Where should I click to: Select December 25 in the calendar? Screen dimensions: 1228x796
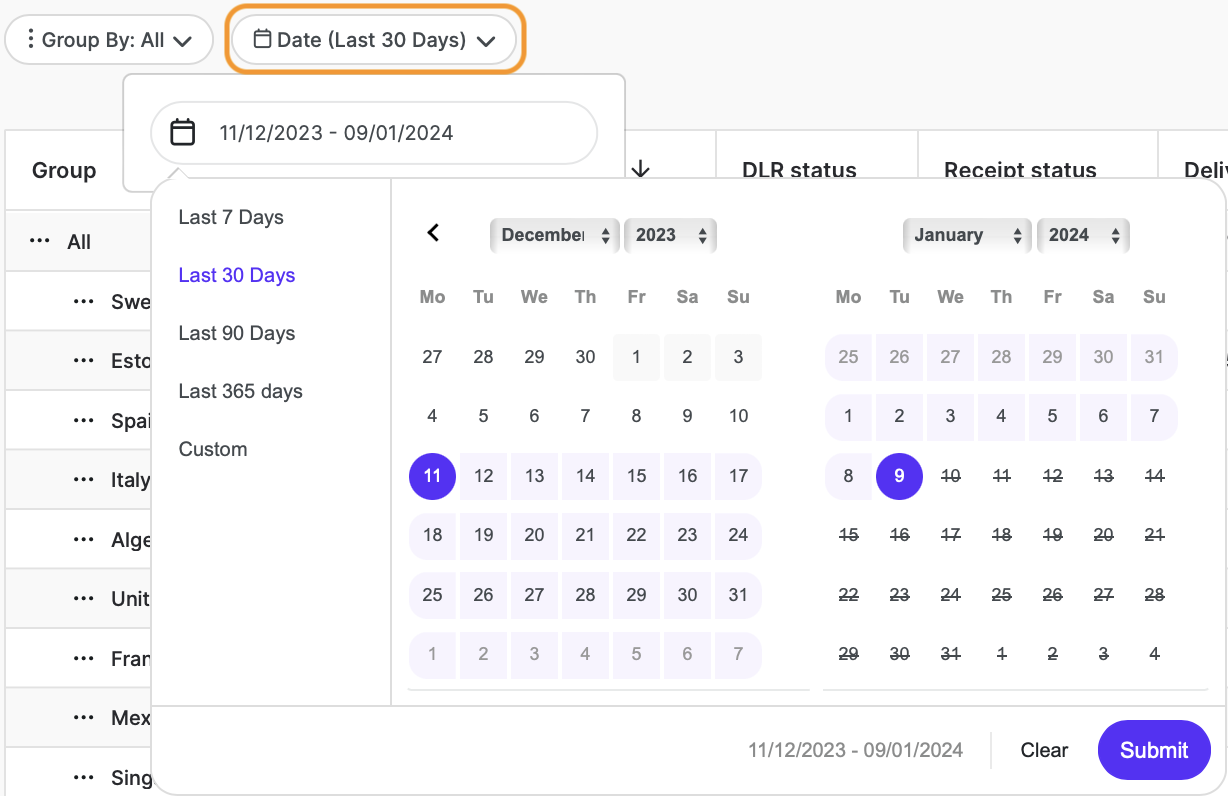point(432,595)
